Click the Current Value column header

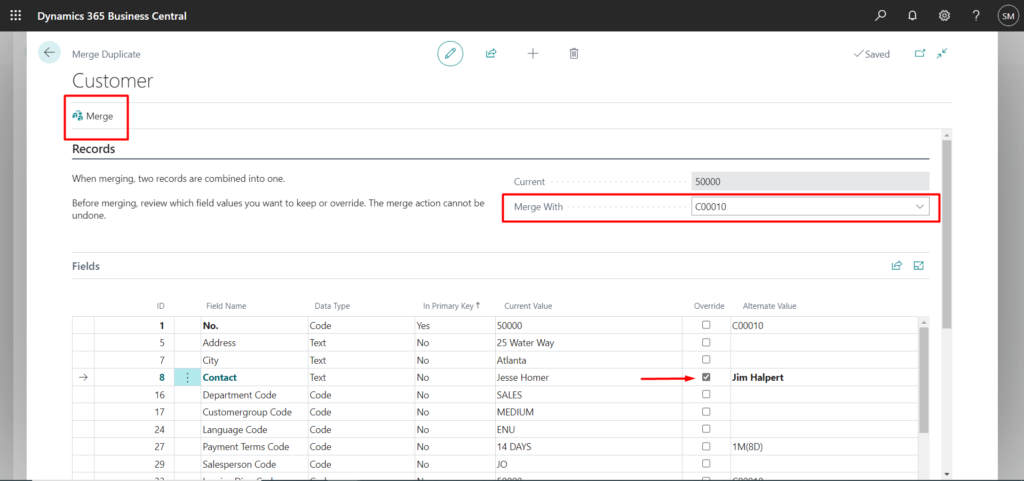pyautogui.click(x=528, y=305)
